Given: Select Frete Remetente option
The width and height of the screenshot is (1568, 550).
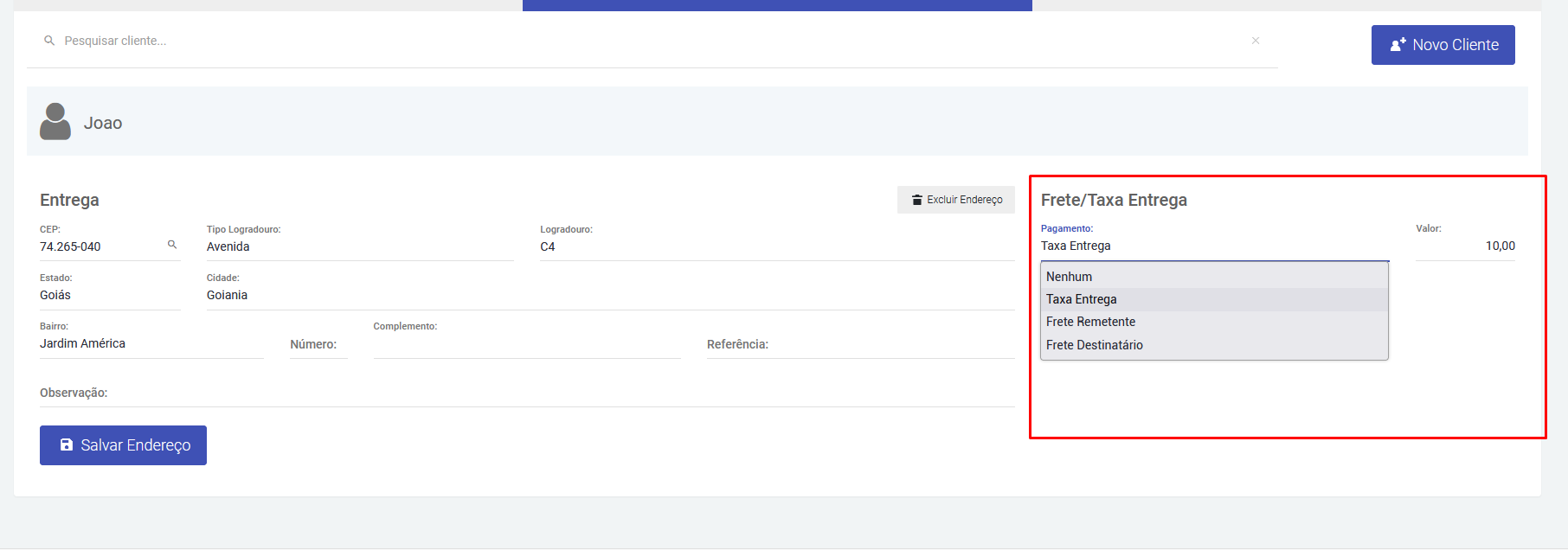Looking at the screenshot, I should tap(1090, 322).
